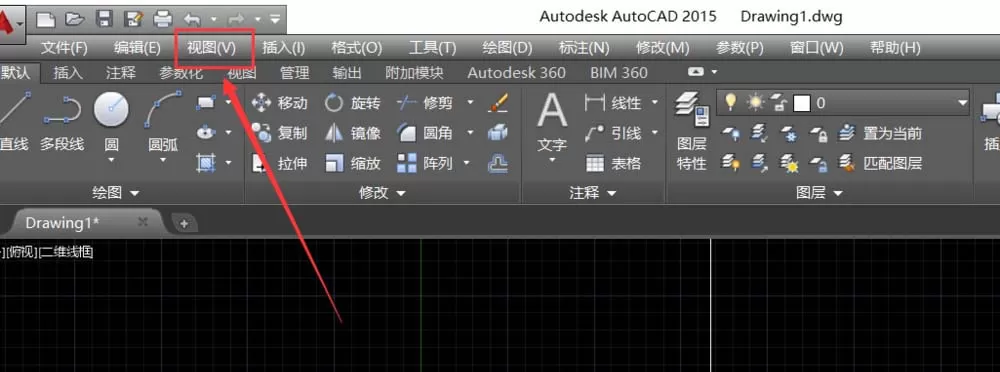
Task: Switch to the 注释 ribbon tab
Action: (121, 73)
